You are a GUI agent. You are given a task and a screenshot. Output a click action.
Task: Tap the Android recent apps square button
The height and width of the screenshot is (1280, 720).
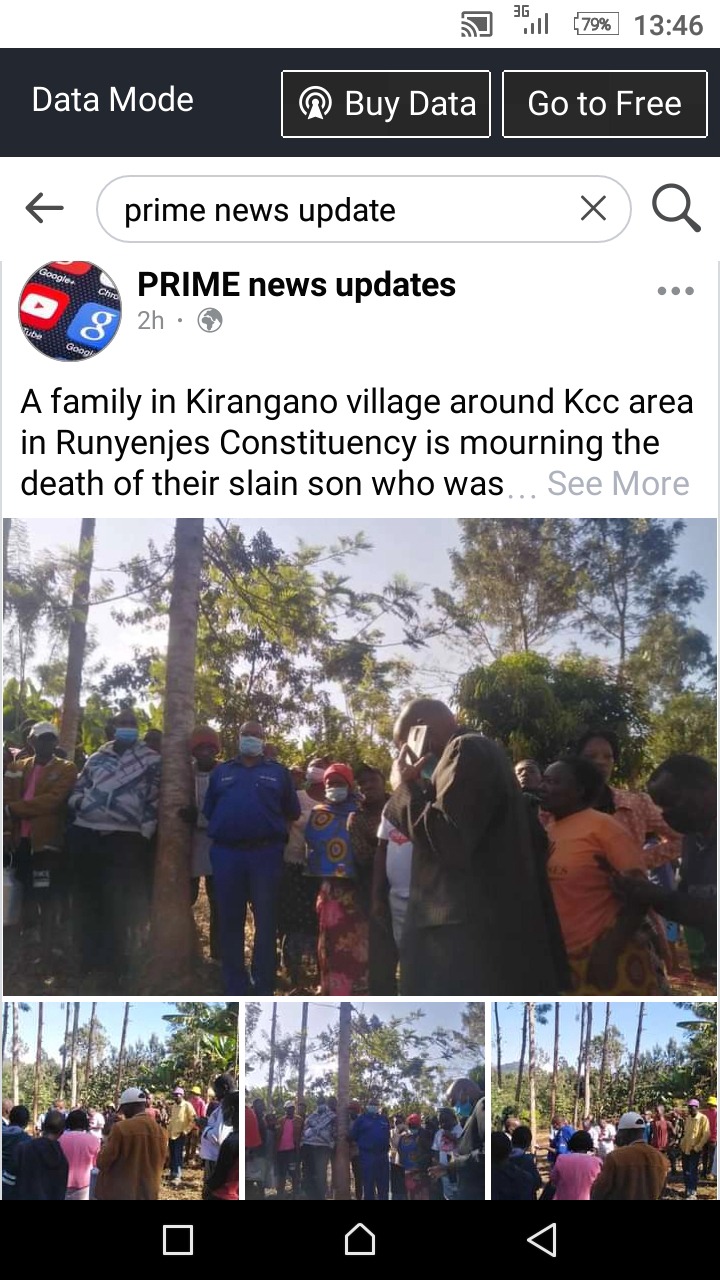[x=178, y=1240]
